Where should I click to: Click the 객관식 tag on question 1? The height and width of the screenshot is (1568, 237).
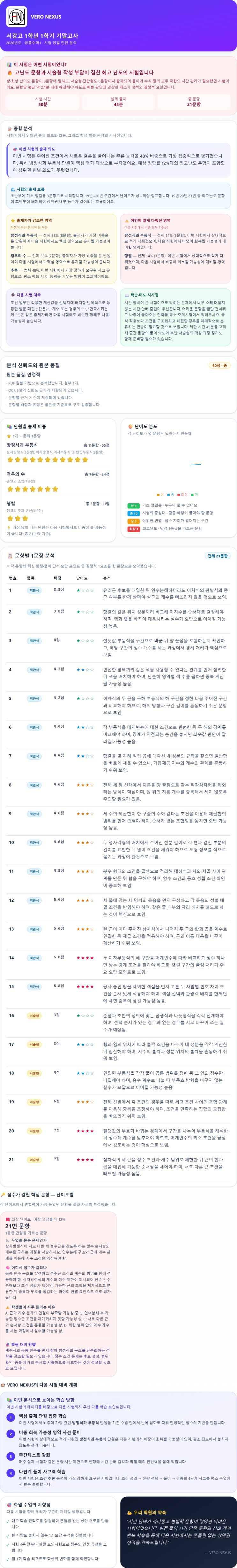35,590
